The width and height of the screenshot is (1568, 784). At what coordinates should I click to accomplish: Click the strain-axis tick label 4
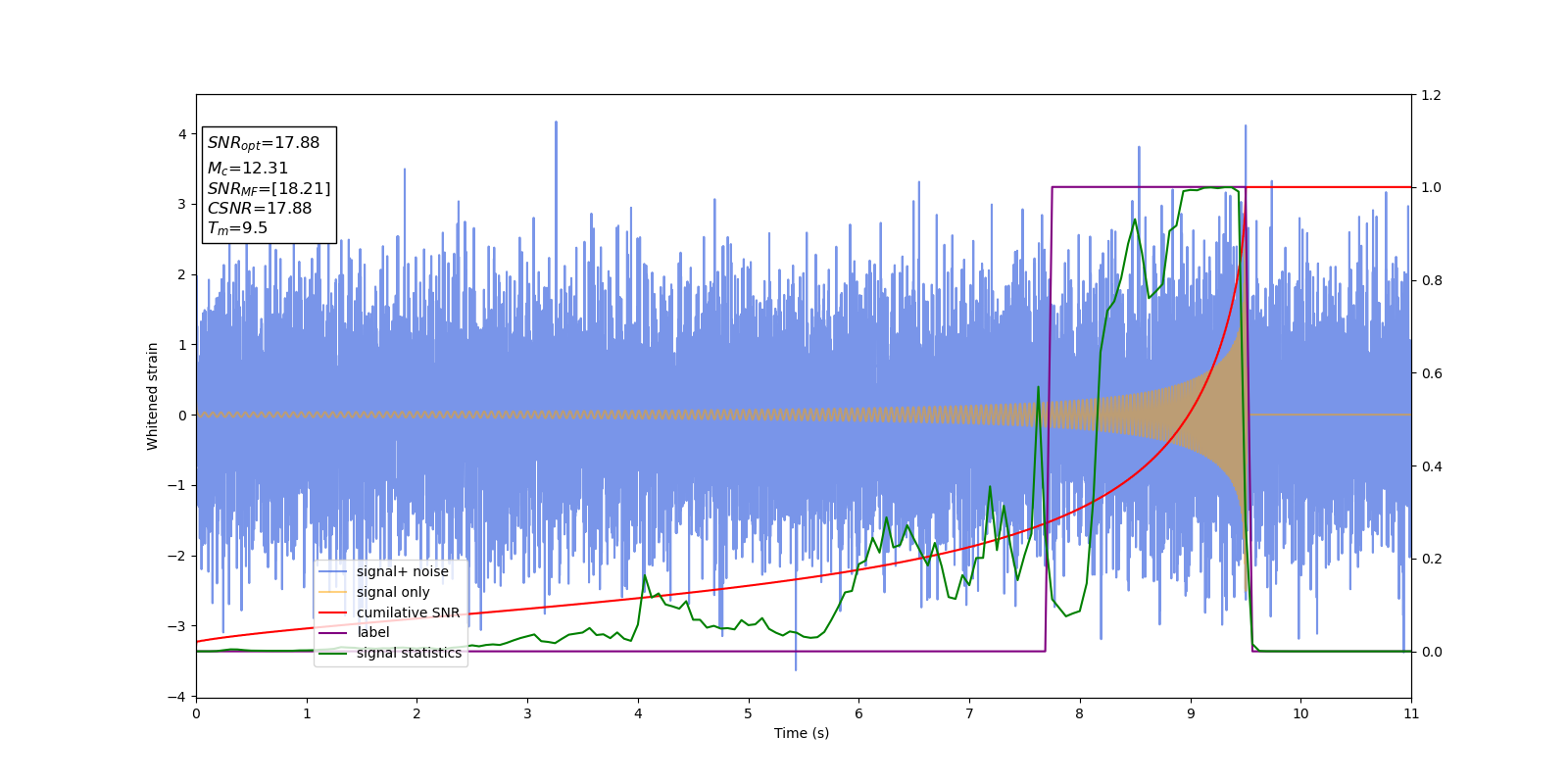pyautogui.click(x=182, y=134)
